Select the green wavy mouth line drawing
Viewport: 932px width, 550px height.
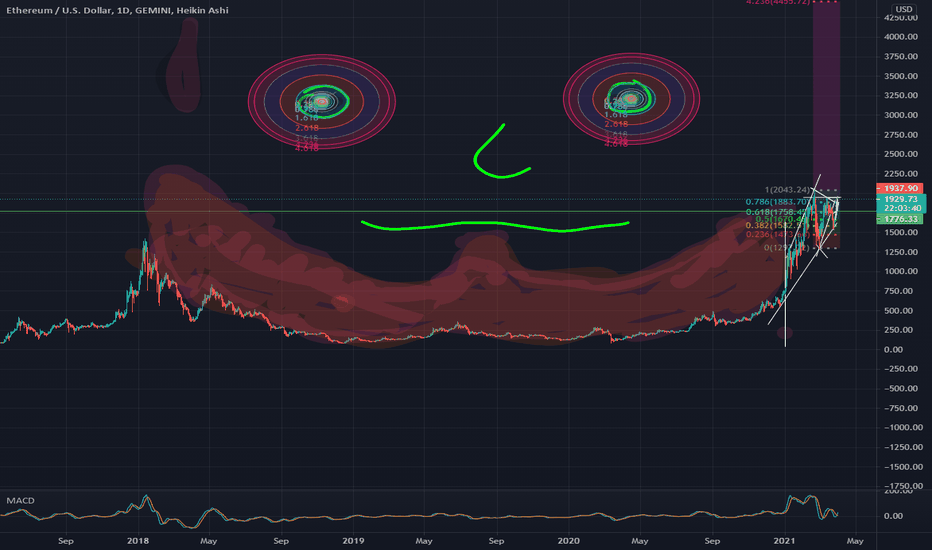pyautogui.click(x=495, y=226)
